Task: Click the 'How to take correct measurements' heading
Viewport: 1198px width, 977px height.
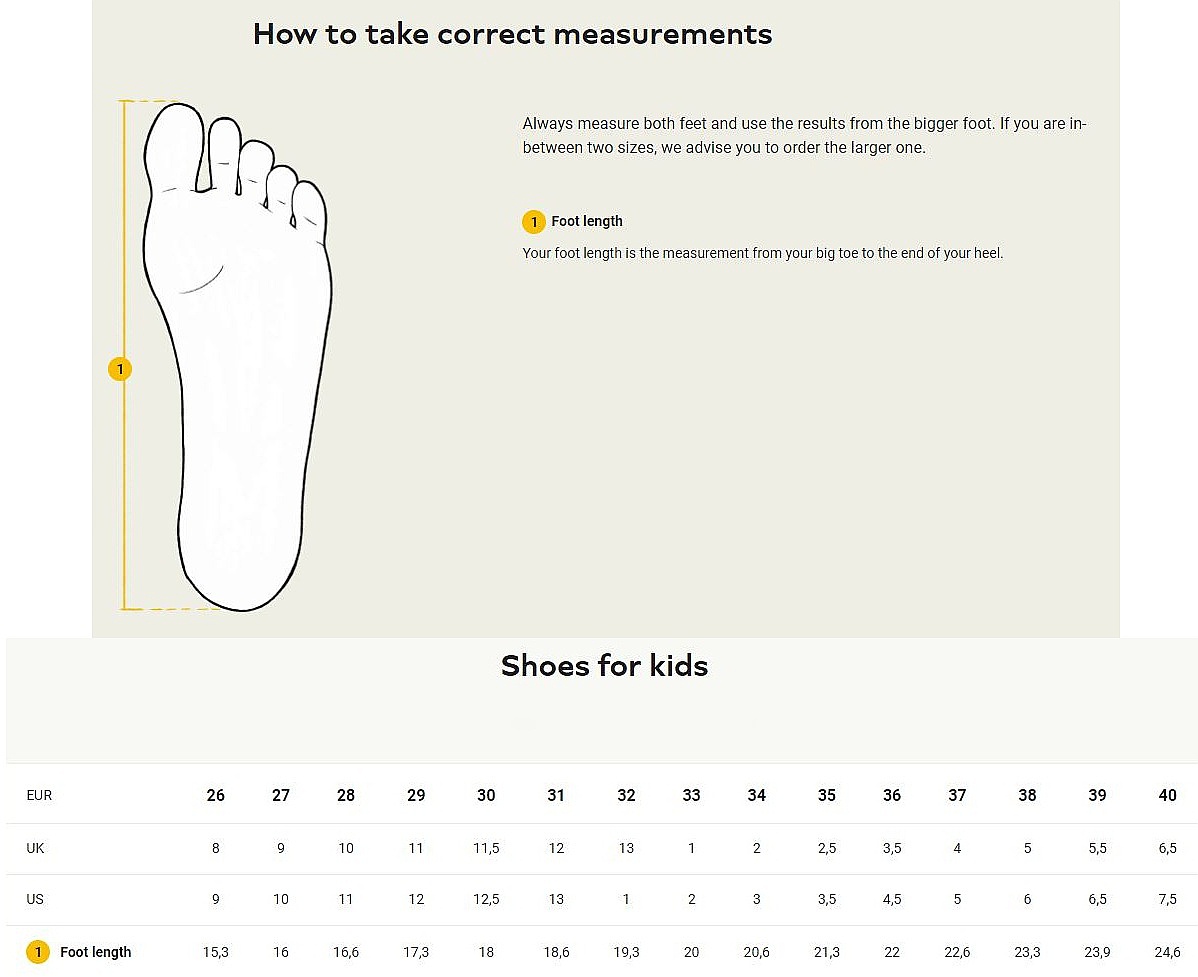Action: pos(512,34)
